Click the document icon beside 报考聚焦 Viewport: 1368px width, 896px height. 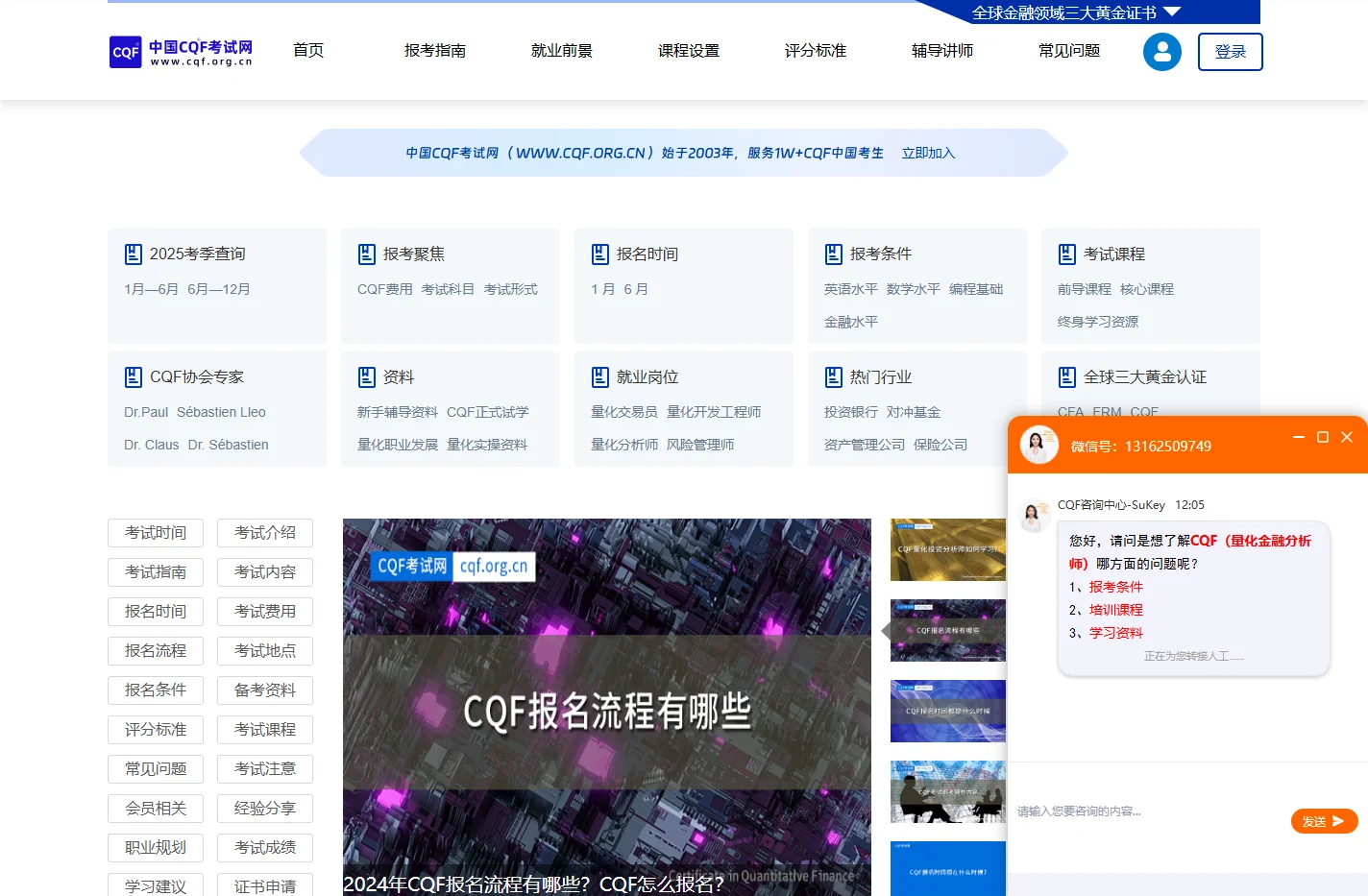367,254
